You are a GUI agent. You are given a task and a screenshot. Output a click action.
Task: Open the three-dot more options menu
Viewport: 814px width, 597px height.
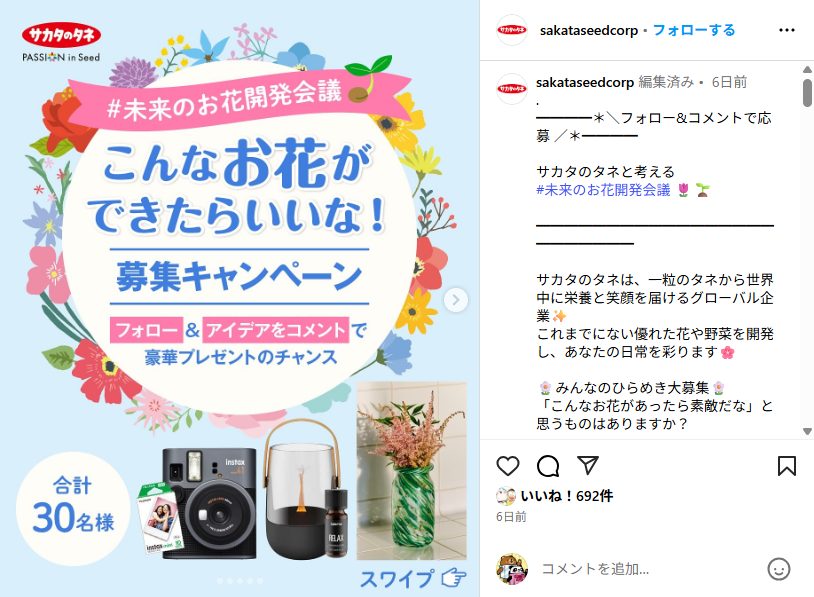786,30
